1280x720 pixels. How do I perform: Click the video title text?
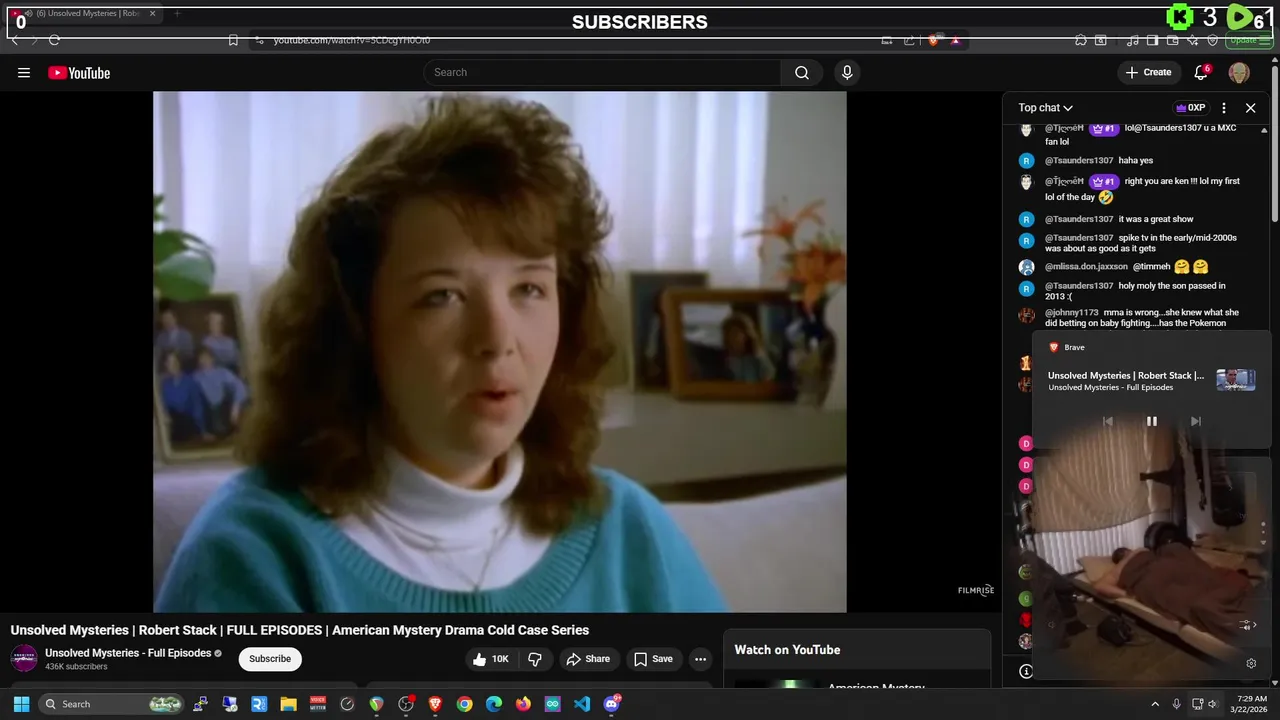[x=300, y=630]
